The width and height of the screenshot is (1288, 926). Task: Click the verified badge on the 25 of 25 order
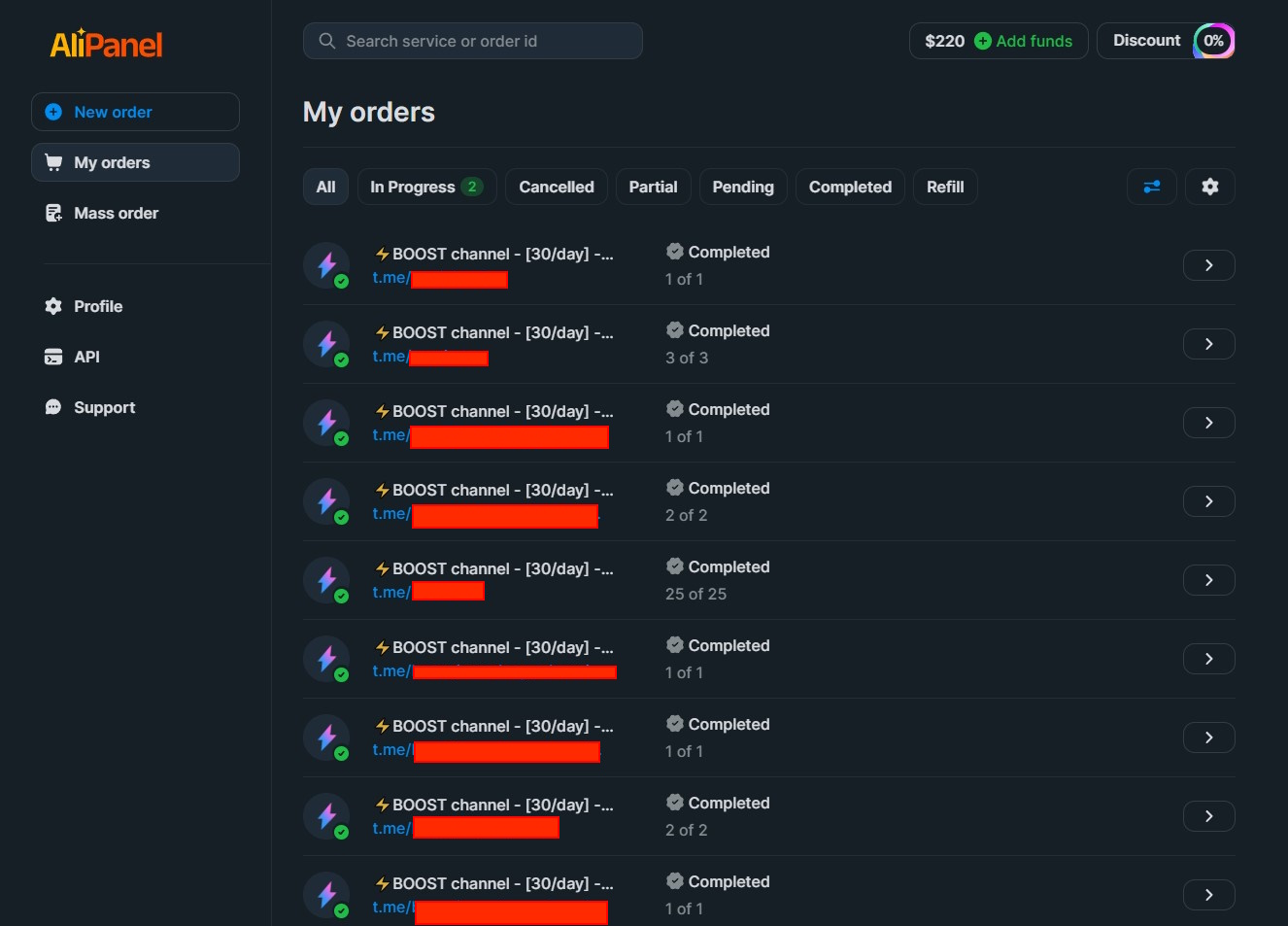675,566
